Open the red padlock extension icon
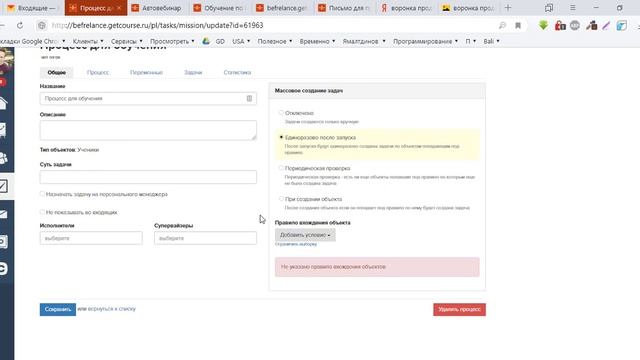Image resolution: width=640 pixels, height=360 pixels. tap(560, 25)
